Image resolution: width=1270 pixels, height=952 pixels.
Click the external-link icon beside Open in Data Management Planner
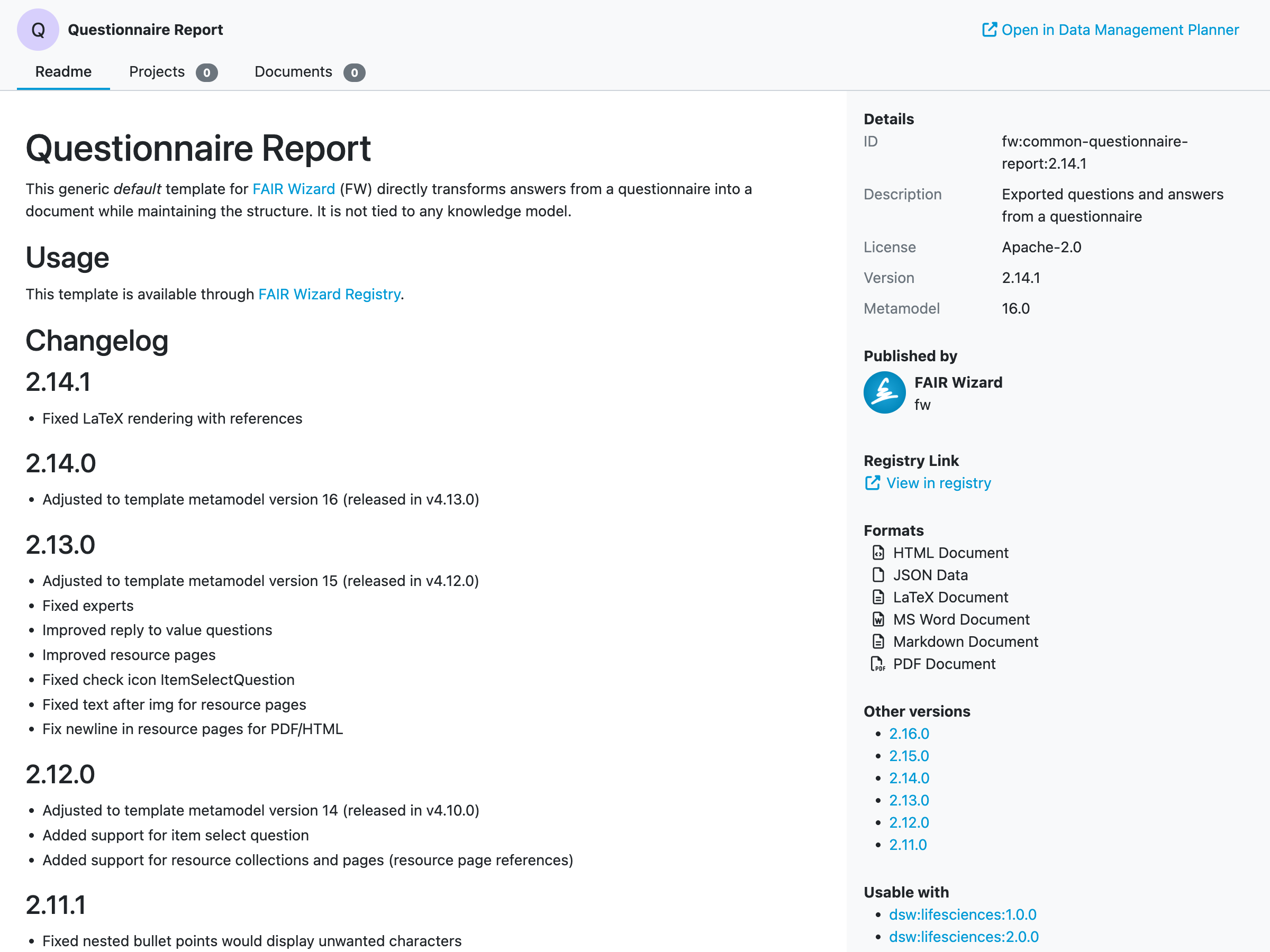point(989,29)
